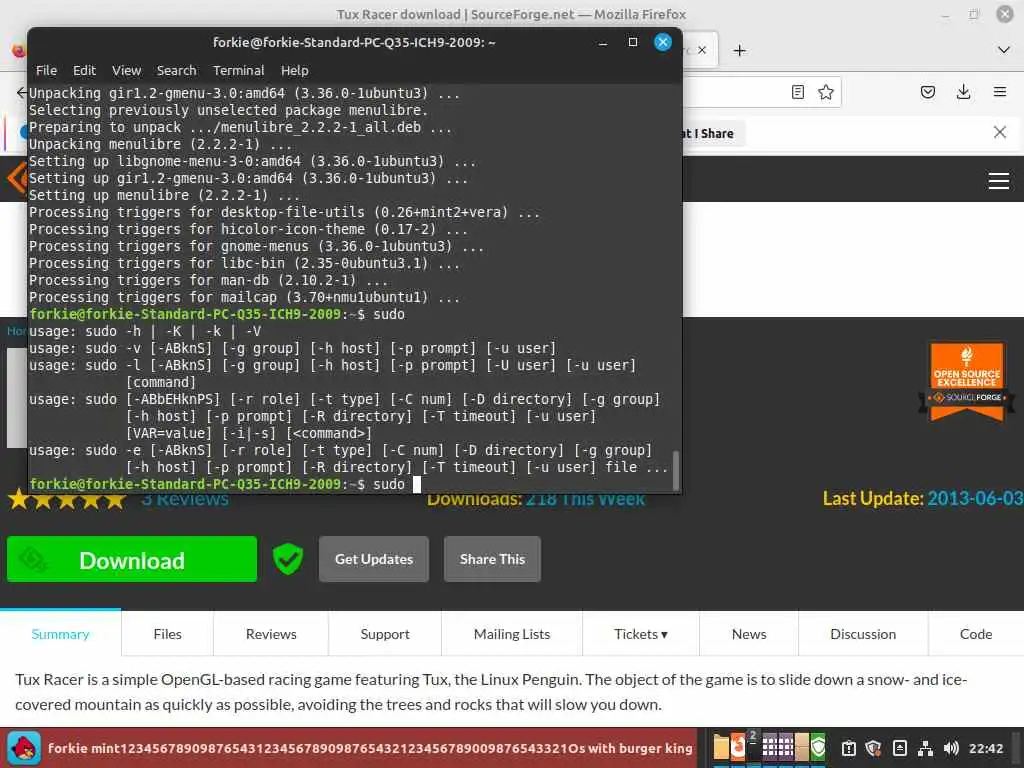The width and height of the screenshot is (1024, 768).
Task: Switch to the terminal taskbar icon with badge 2
Action: point(752,747)
